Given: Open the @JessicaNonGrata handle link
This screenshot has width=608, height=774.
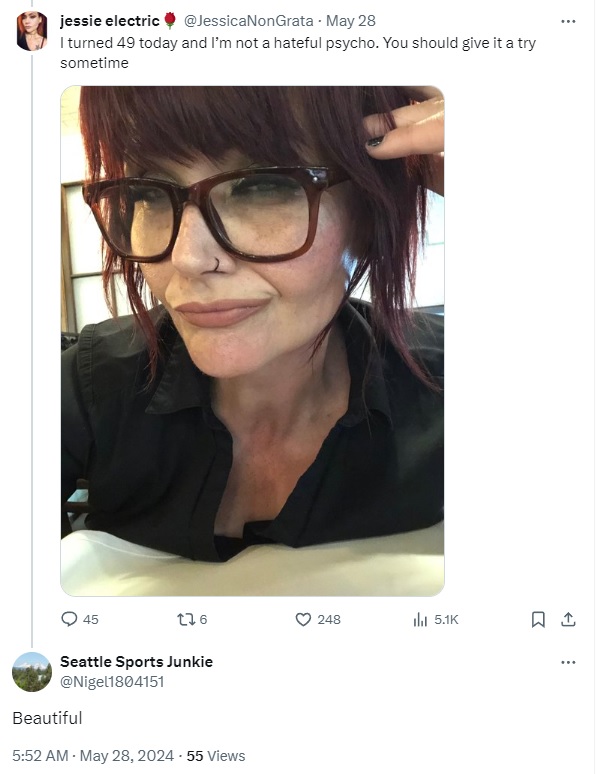Looking at the screenshot, I should [x=248, y=21].
